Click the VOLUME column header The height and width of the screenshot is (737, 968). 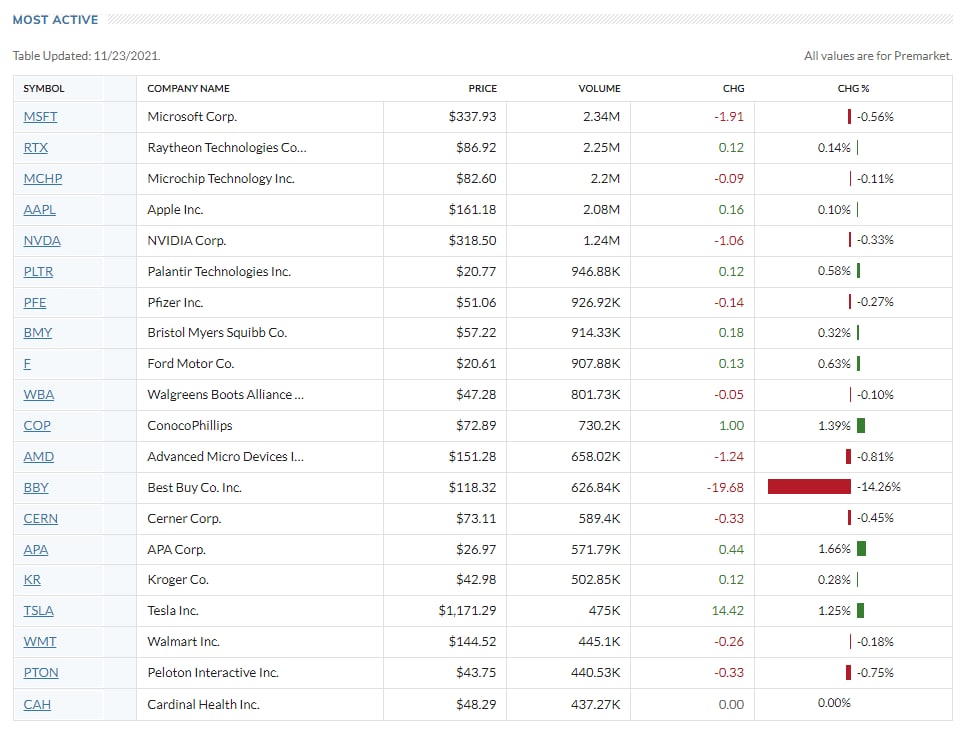point(599,88)
